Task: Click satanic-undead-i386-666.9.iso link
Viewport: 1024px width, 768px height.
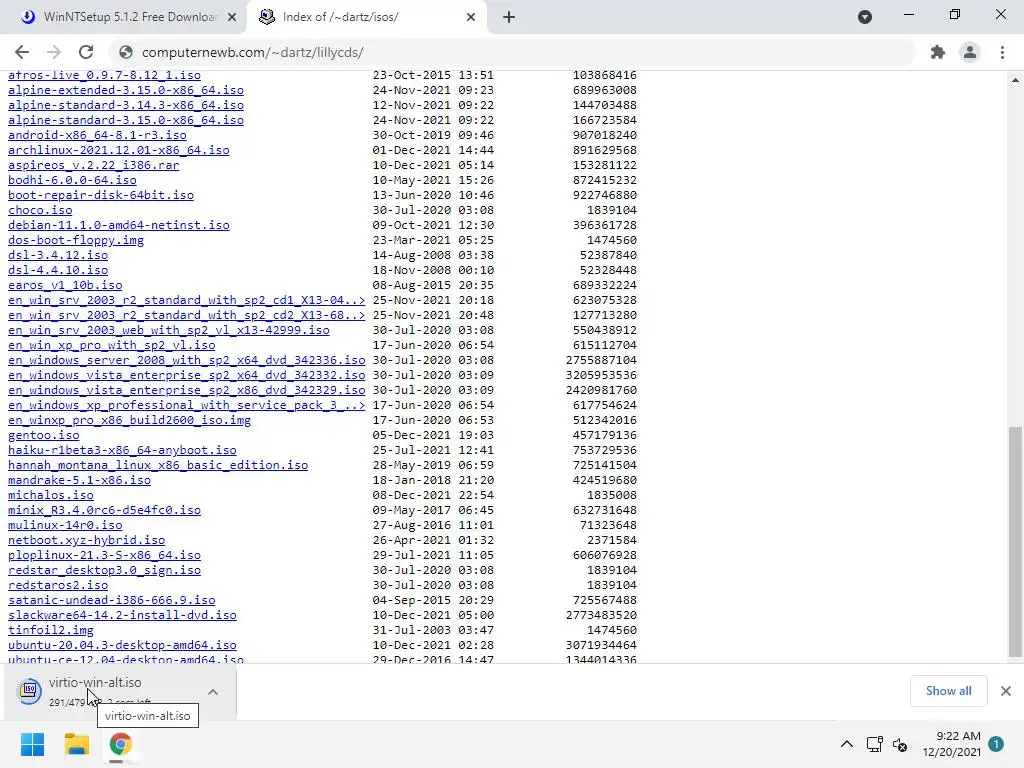Action: (112, 601)
